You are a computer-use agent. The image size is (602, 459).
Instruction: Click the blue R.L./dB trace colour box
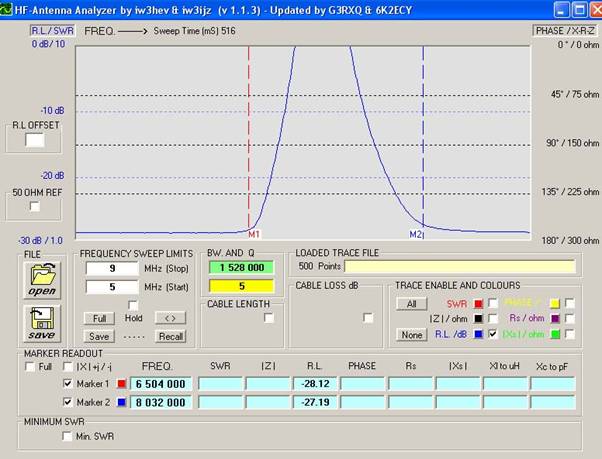click(477, 334)
